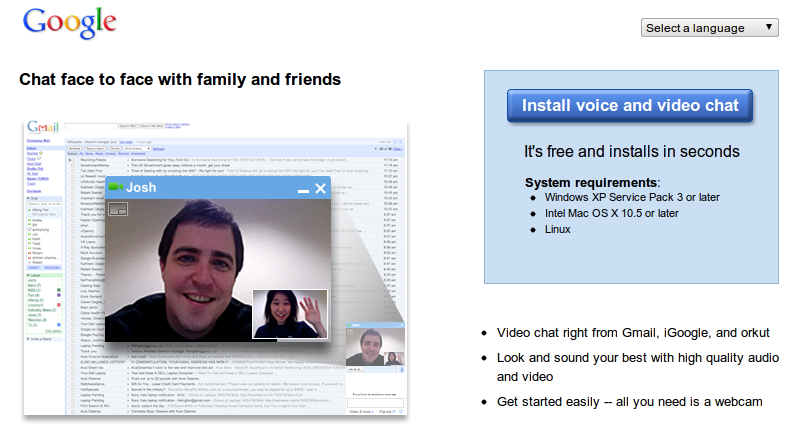This screenshot has height=427, width=794.
Task: Click Get started easily webcam bullet
Action: pyautogui.click(x=629, y=402)
